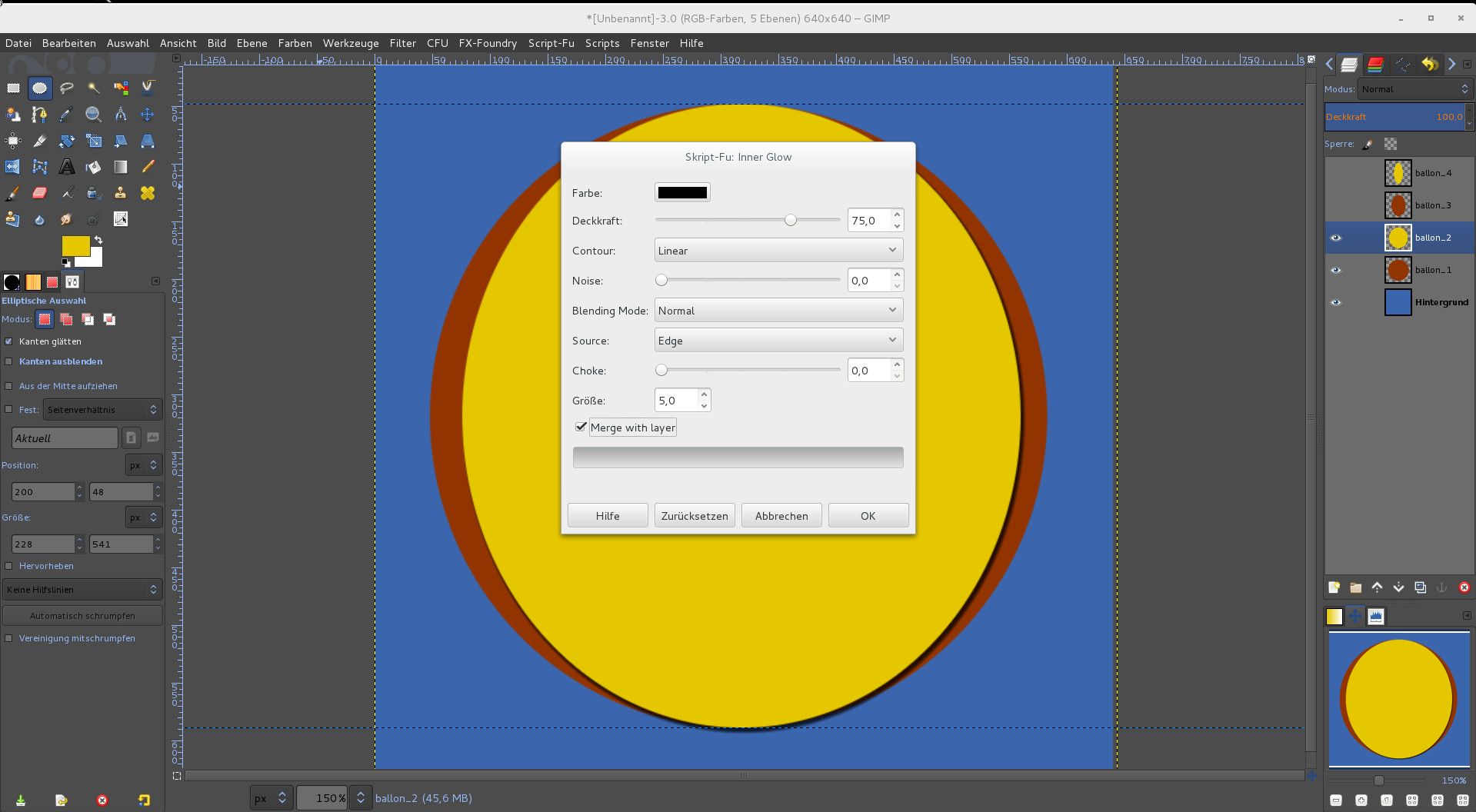Hide the ballon_1 layer eye
This screenshot has height=812, width=1476.
click(x=1336, y=270)
